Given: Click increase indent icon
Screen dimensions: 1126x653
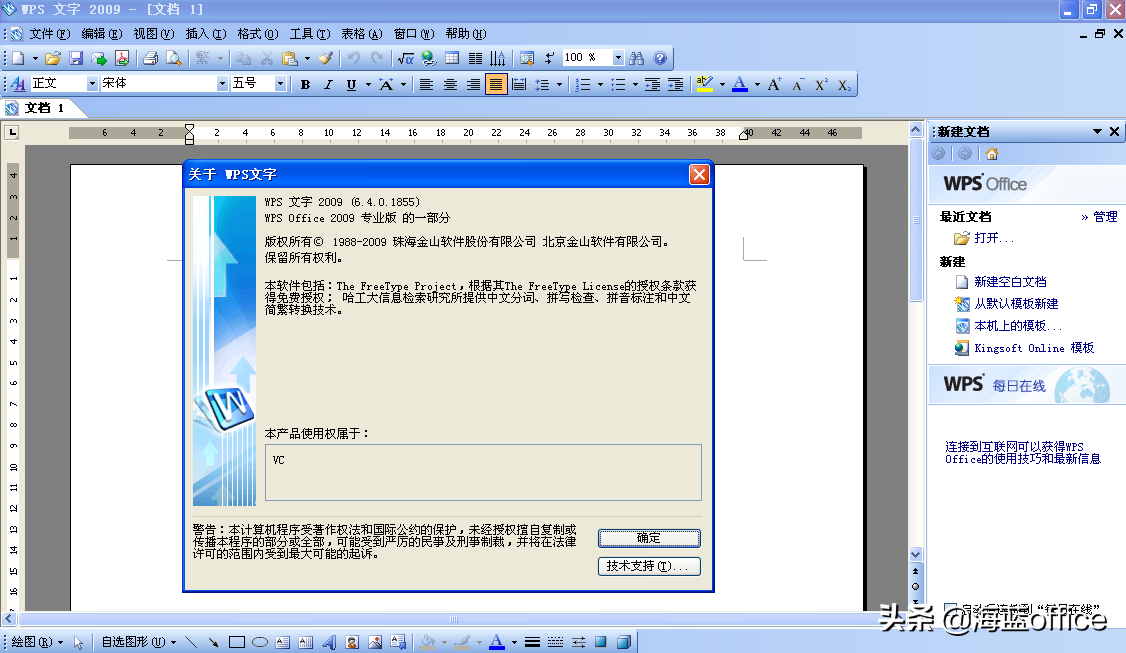Looking at the screenshot, I should click(676, 85).
